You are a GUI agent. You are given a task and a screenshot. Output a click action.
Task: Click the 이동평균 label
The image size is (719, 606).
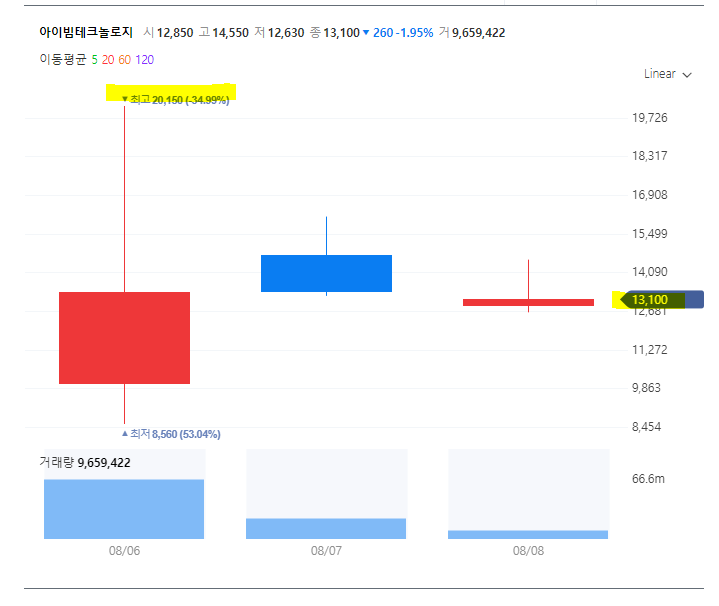(x=63, y=60)
